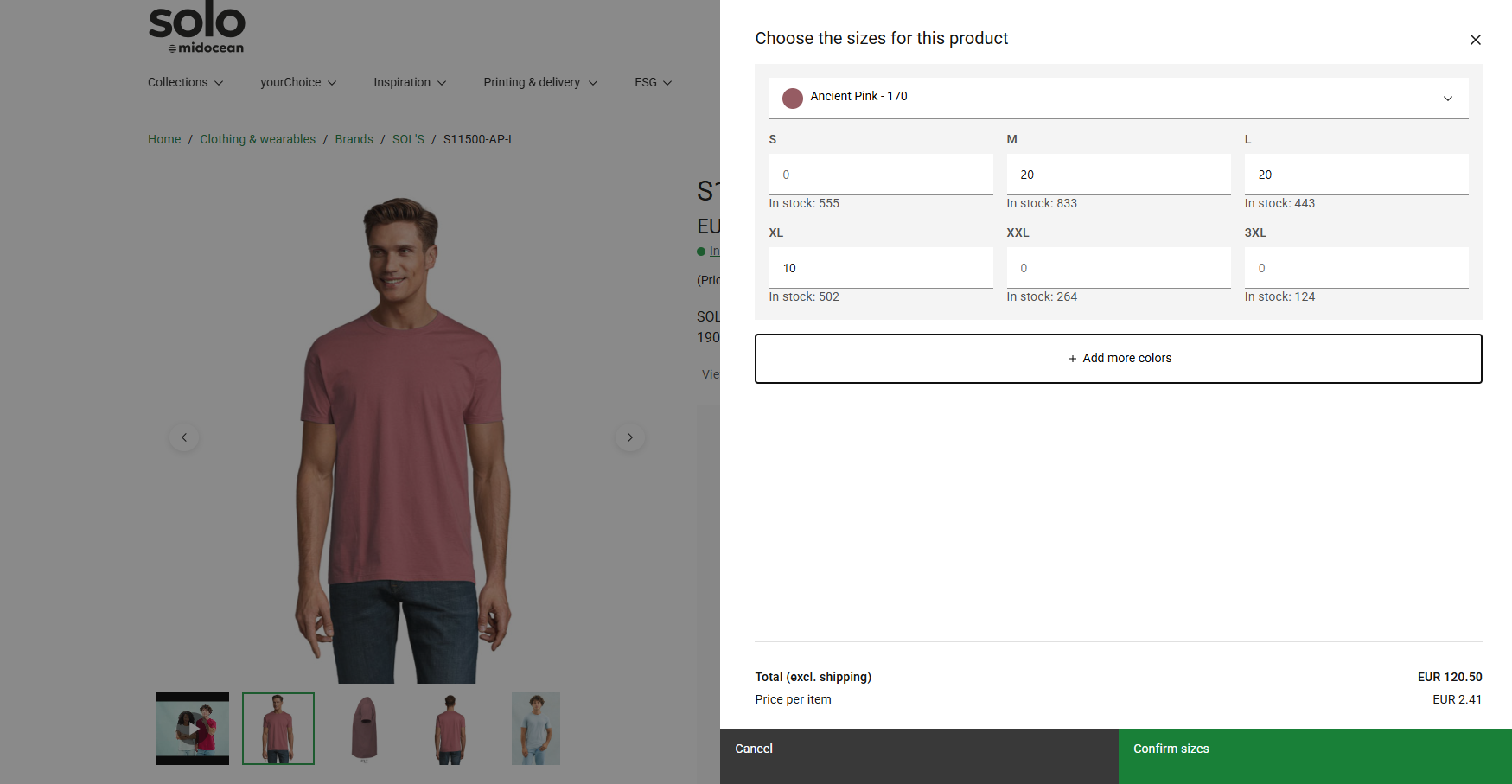This screenshot has width=1512, height=784.
Task: Click the XL size quantity field
Action: pos(880,268)
